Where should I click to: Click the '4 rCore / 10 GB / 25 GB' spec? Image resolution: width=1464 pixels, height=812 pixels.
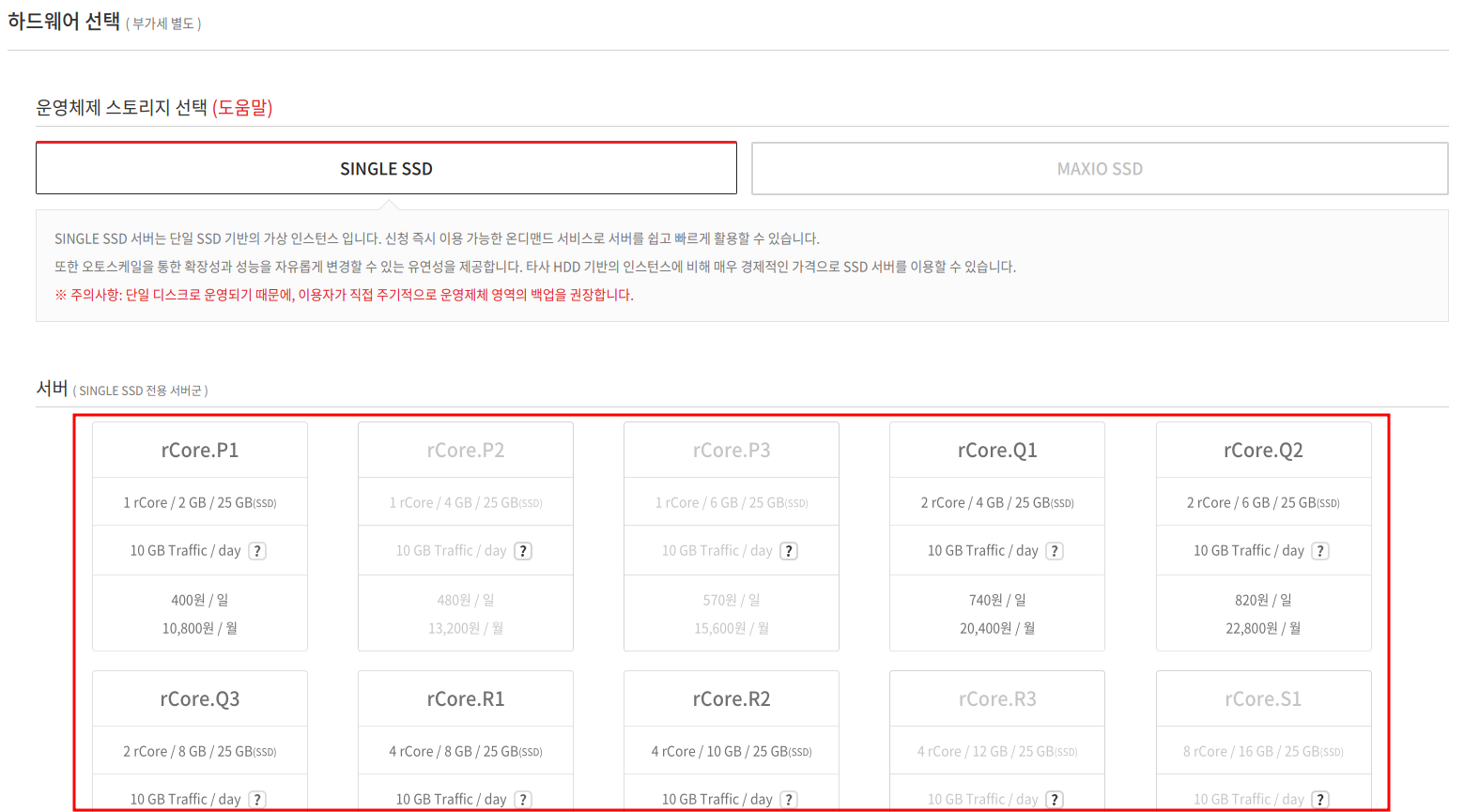[x=732, y=752]
